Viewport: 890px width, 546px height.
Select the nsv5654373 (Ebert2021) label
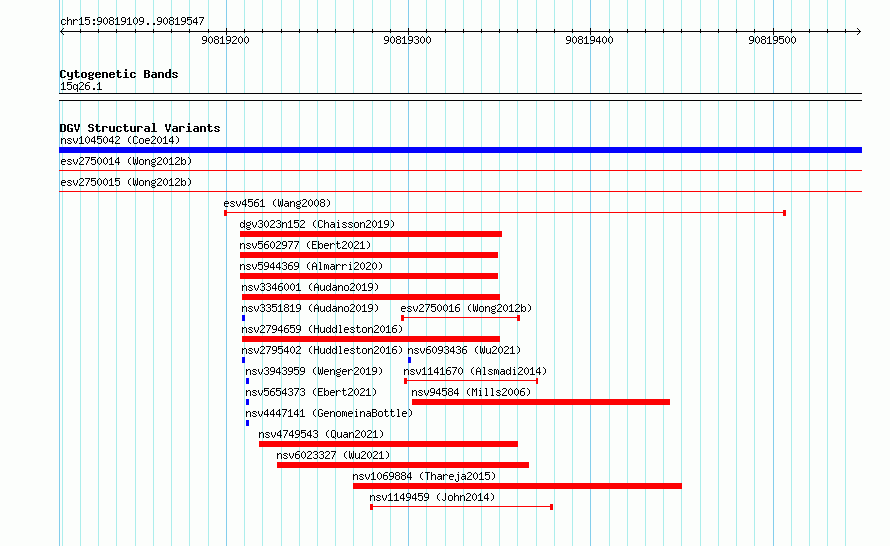pyautogui.click(x=311, y=392)
